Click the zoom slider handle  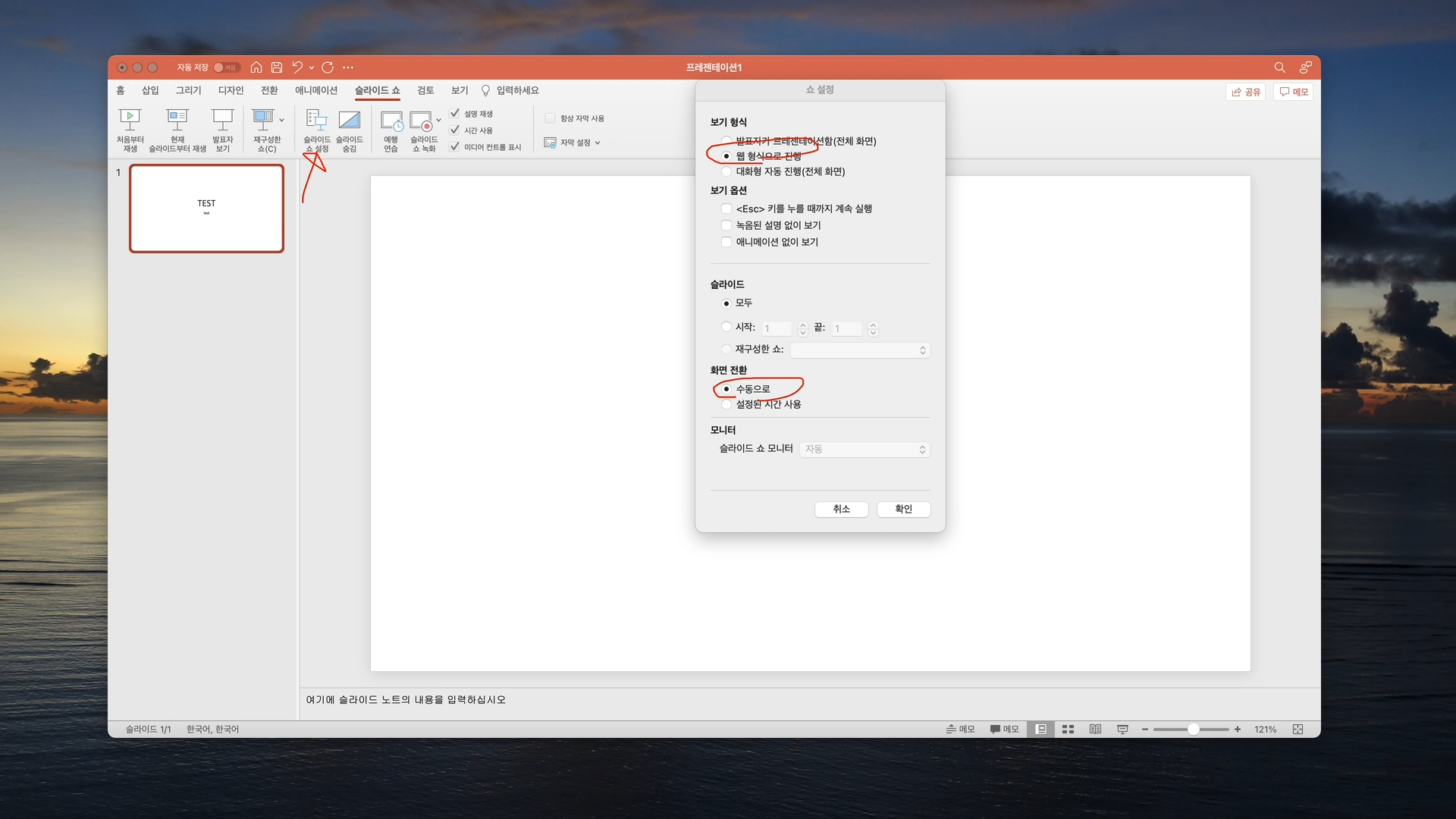coord(1193,729)
